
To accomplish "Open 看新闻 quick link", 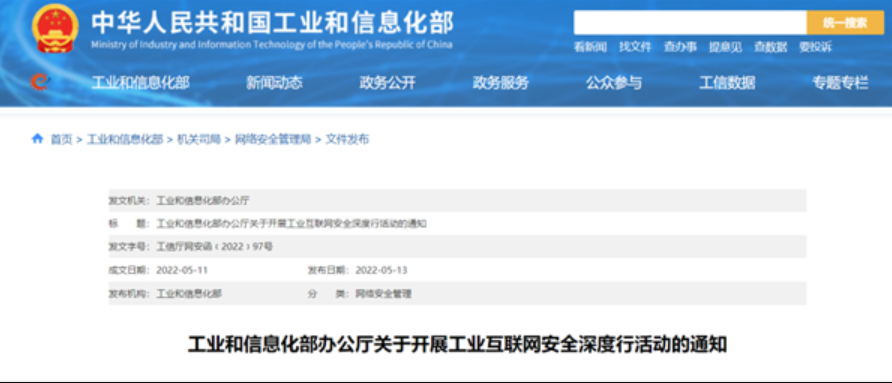I will [x=590, y=47].
